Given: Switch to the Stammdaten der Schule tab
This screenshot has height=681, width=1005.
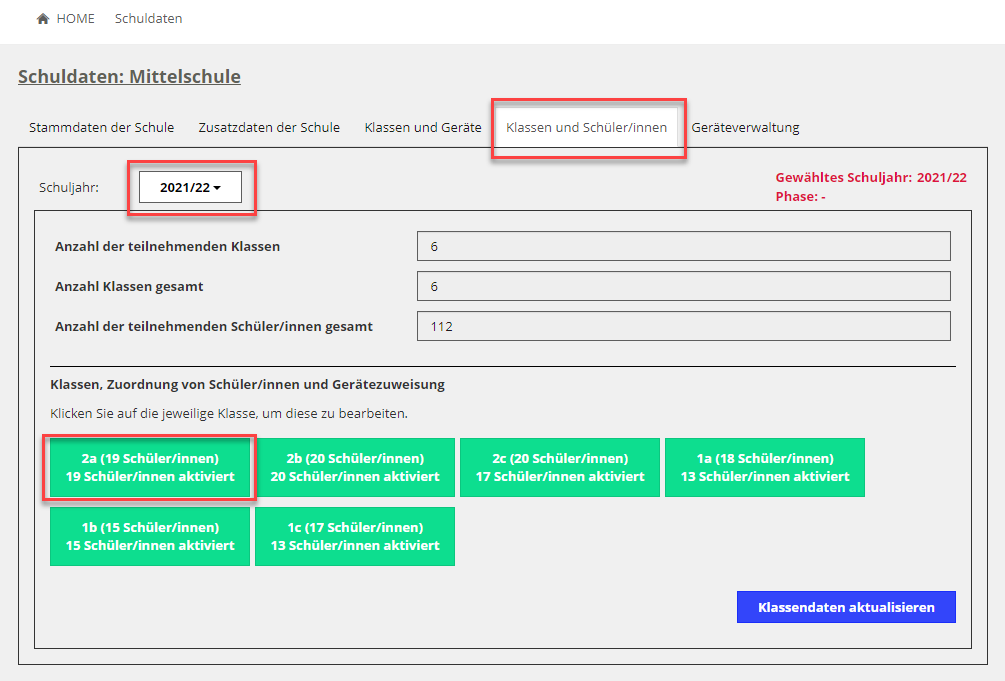Looking at the screenshot, I should click(x=101, y=128).
